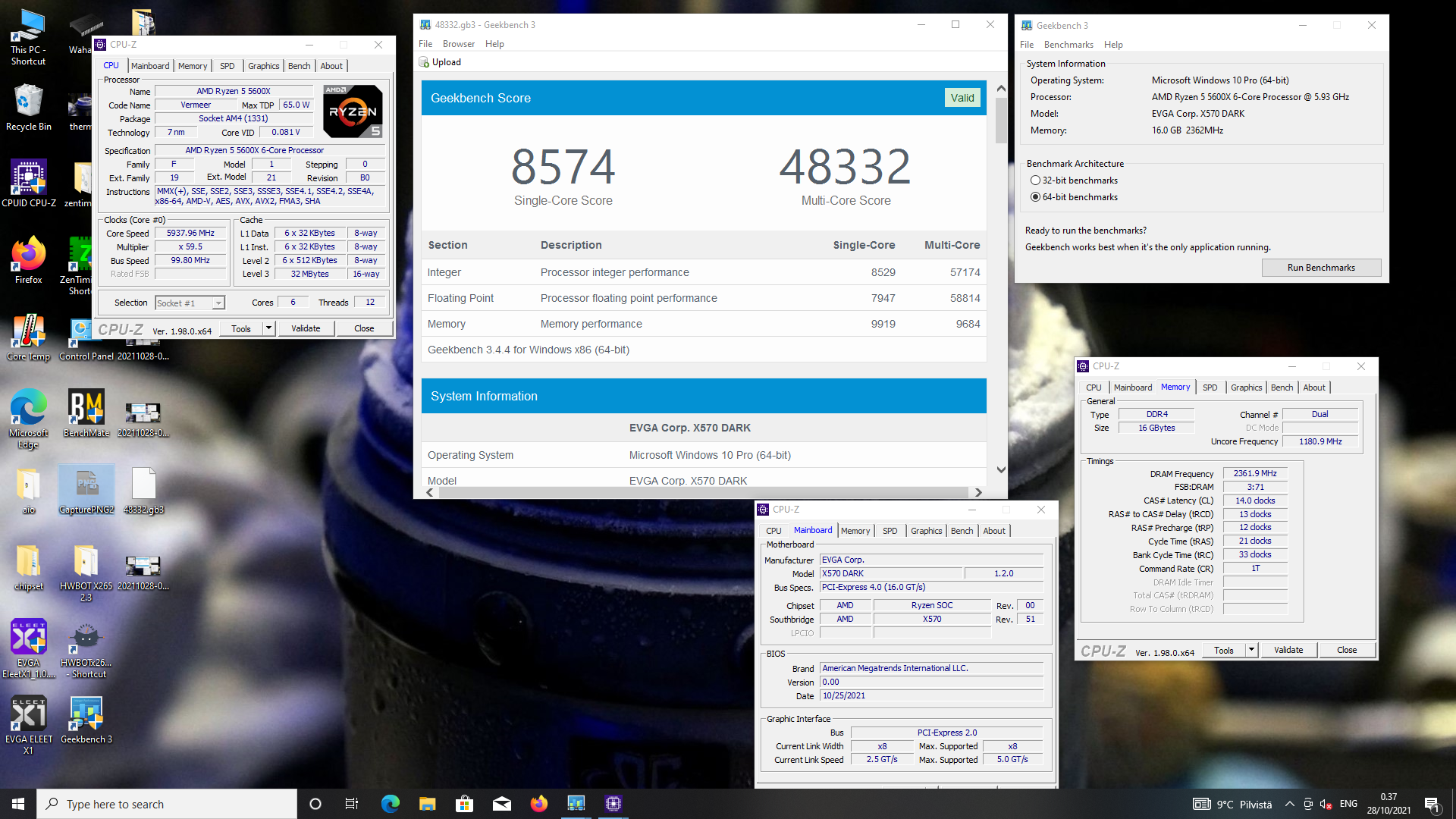Launch Microsoft Edge desktop icon
Viewport: 1456px width, 819px height.
tap(28, 419)
